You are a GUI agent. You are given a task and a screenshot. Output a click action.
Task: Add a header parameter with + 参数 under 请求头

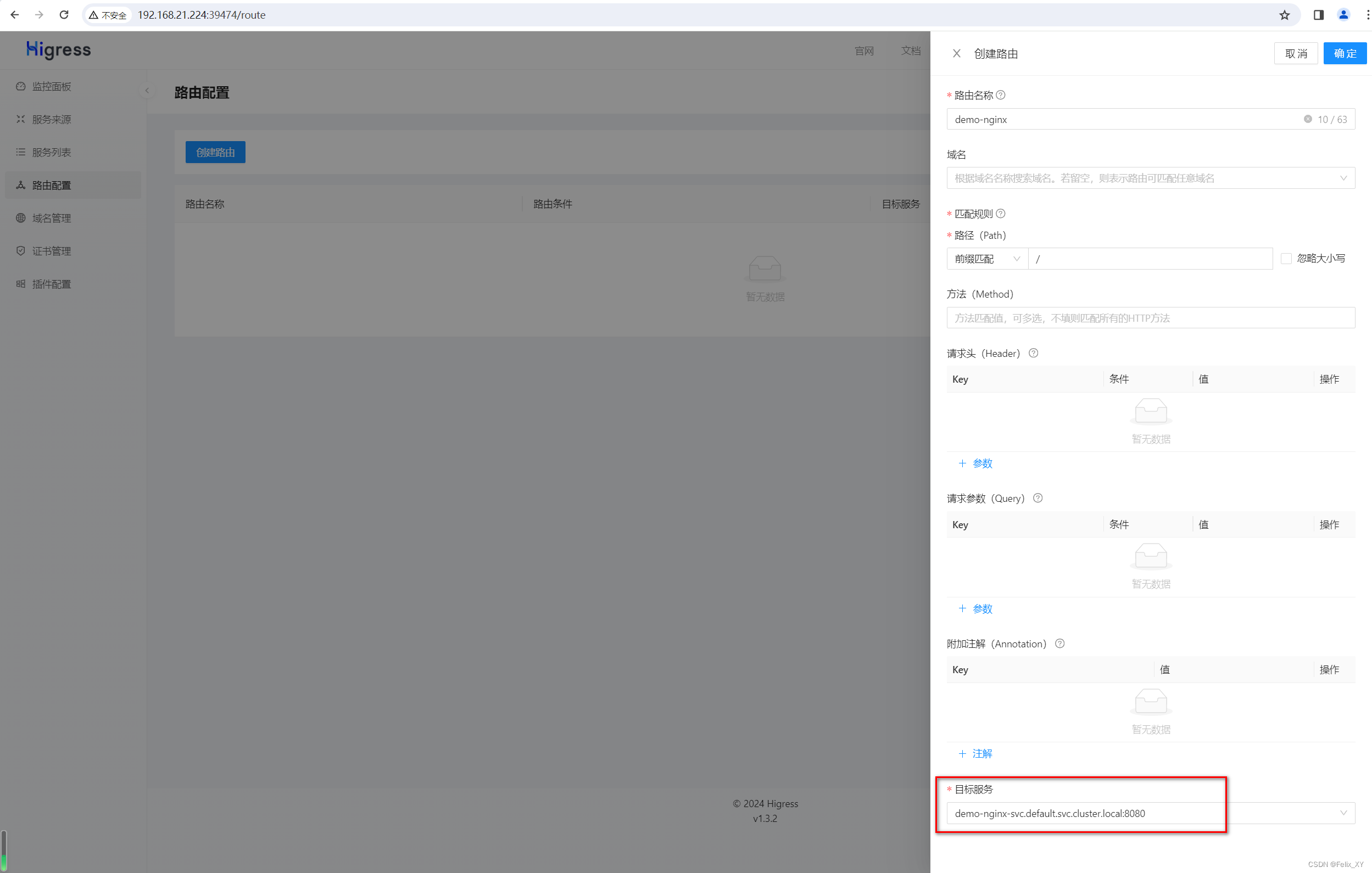975,463
